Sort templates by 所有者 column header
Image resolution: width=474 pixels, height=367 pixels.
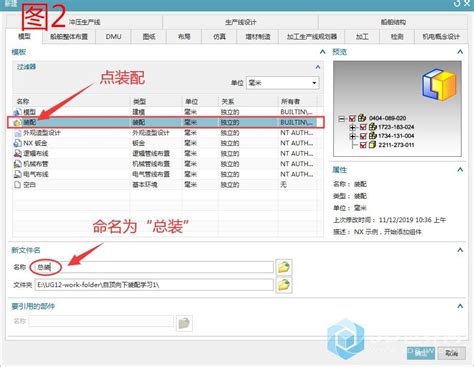[297, 101]
